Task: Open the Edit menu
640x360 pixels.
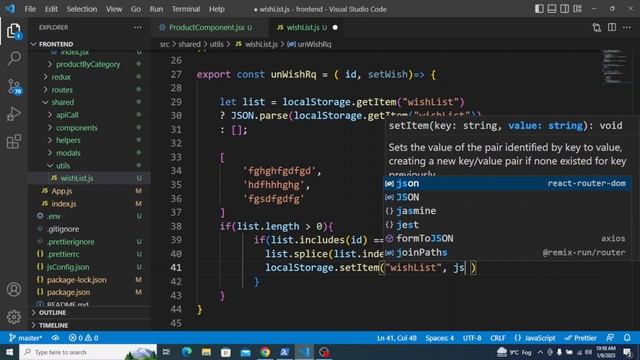Action: (x=51, y=9)
